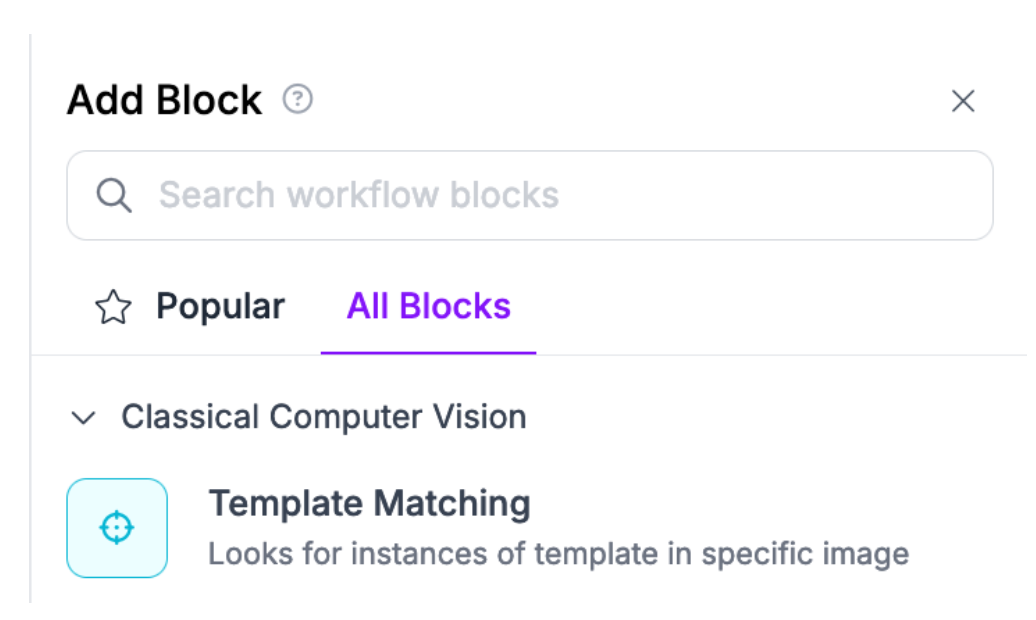The height and width of the screenshot is (620, 1036).
Task: Click the star icon beside Popular
Action: coord(113,307)
